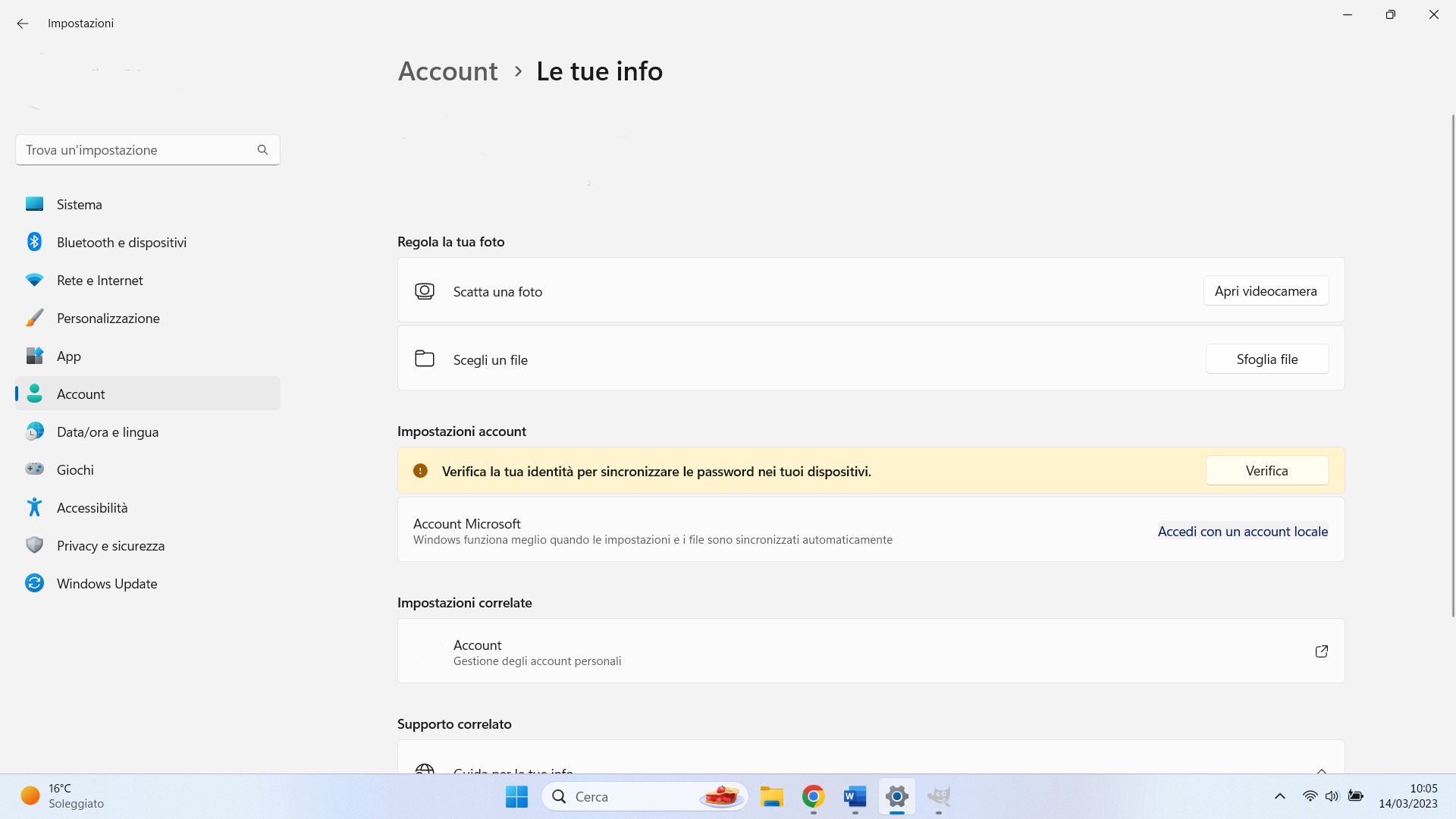This screenshot has height=819, width=1456.
Task: Select the Windows Update icon
Action: tap(34, 583)
